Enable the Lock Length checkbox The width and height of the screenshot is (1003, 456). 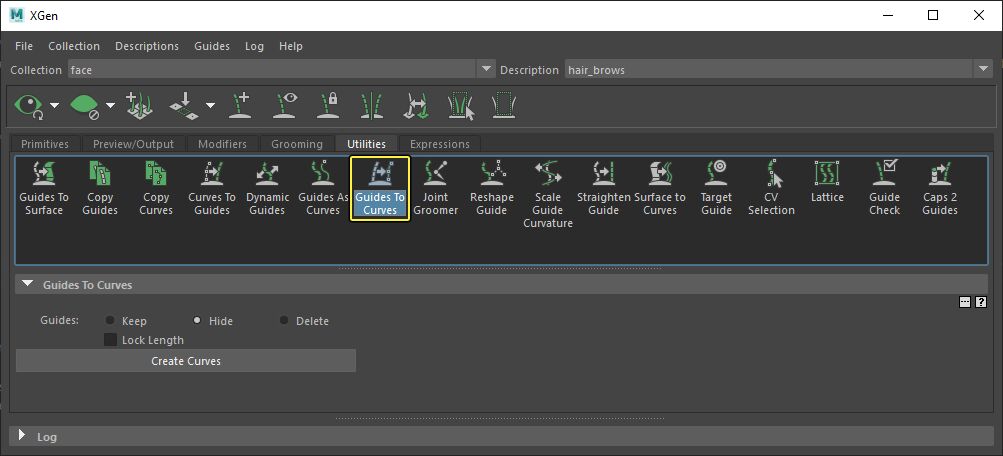[x=110, y=340]
